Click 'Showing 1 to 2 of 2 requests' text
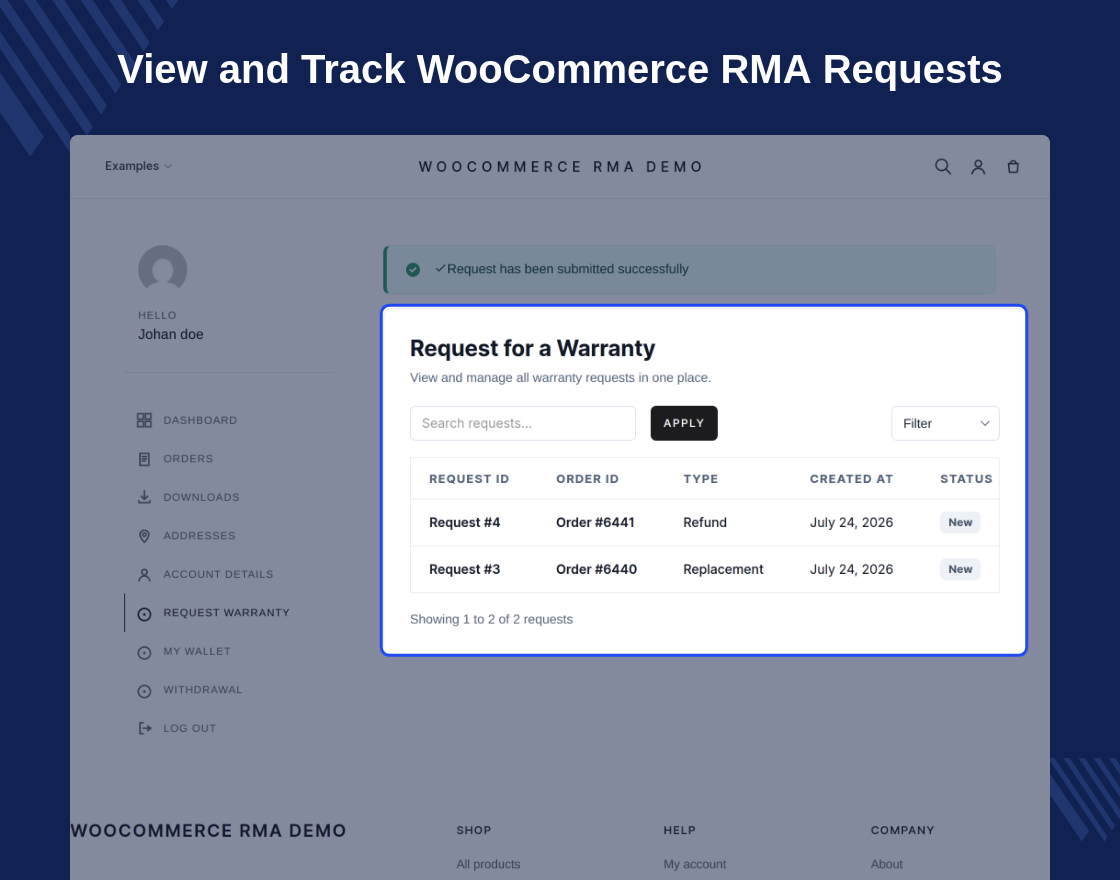The image size is (1120, 880). 491,619
